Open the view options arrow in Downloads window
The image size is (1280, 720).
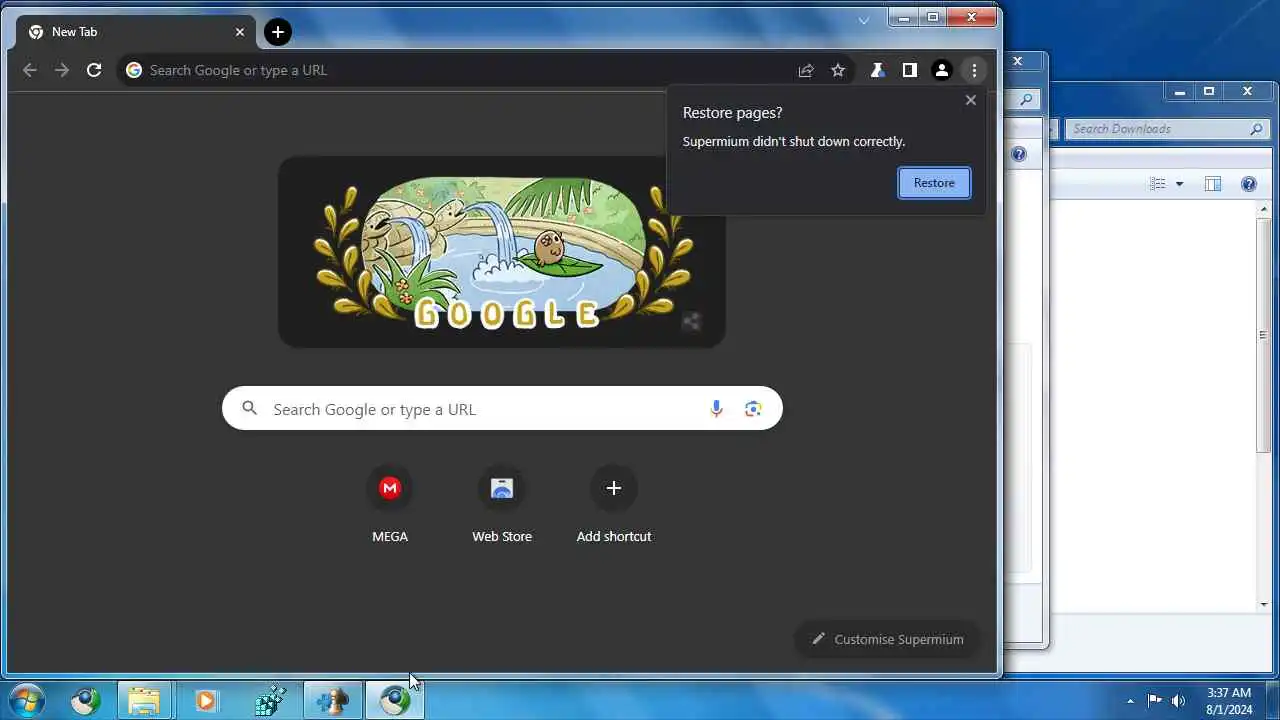pyautogui.click(x=1179, y=184)
